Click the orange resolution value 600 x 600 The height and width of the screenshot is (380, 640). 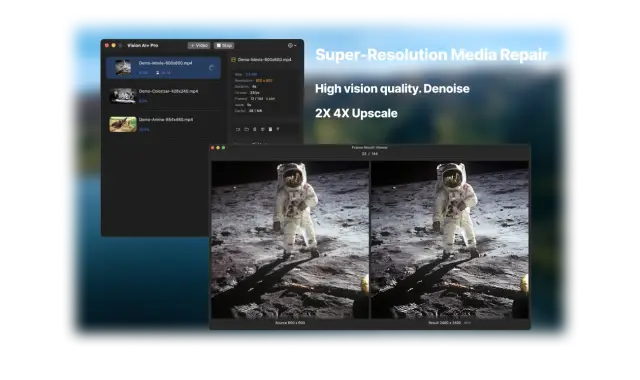click(264, 80)
